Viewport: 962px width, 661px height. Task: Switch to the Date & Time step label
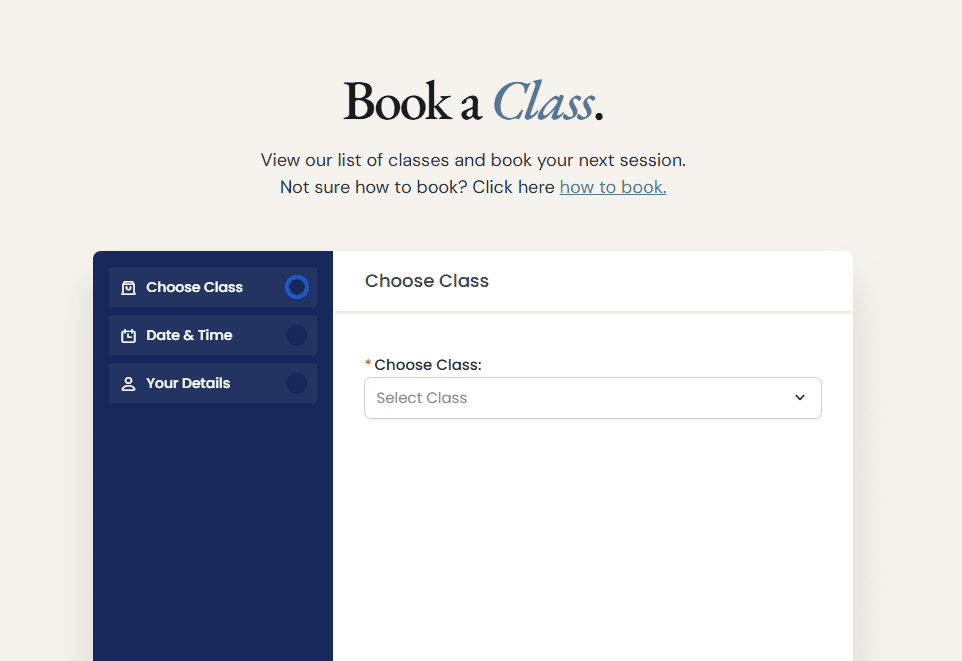189,336
